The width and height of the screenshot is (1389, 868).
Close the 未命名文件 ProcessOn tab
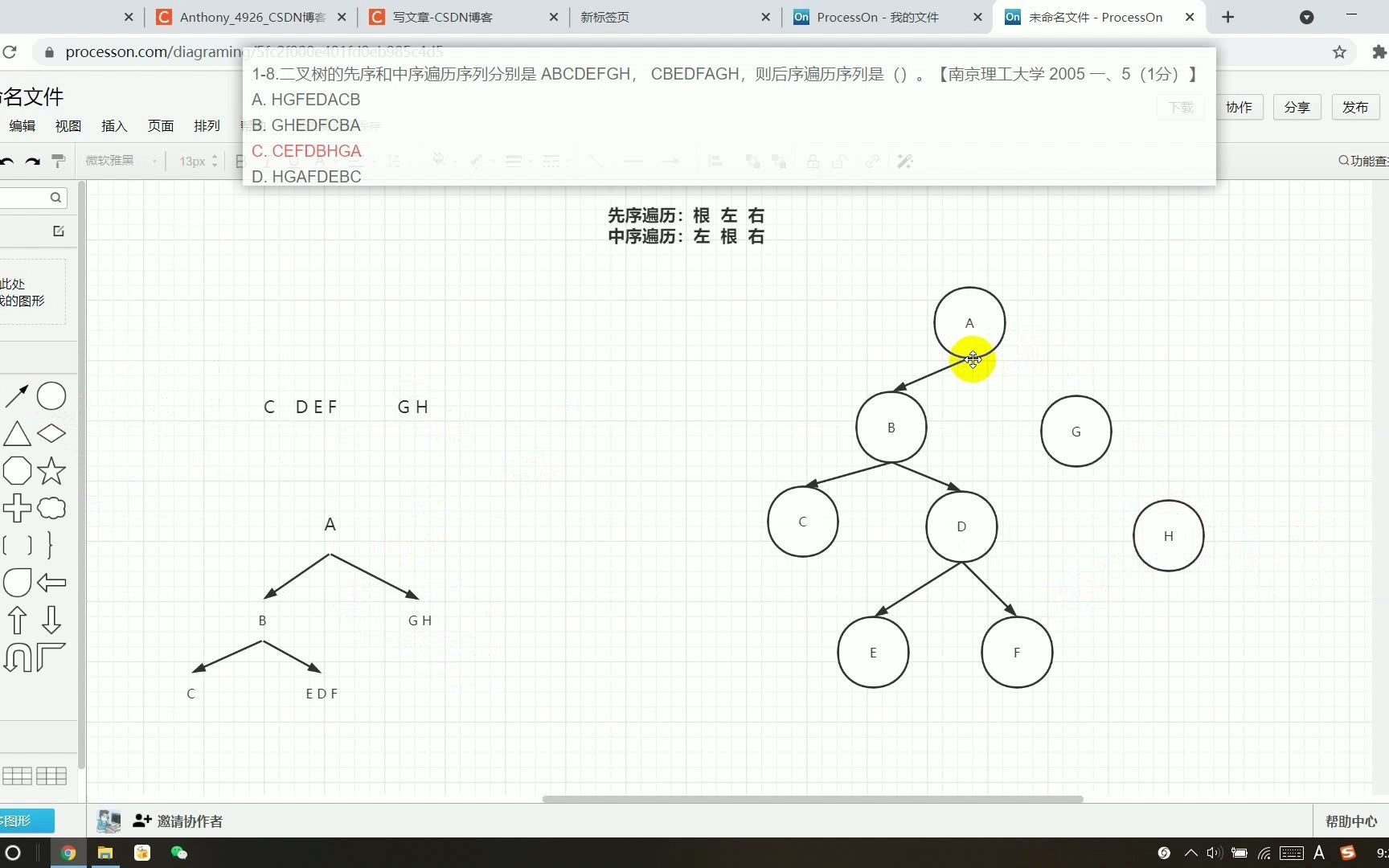click(1190, 17)
